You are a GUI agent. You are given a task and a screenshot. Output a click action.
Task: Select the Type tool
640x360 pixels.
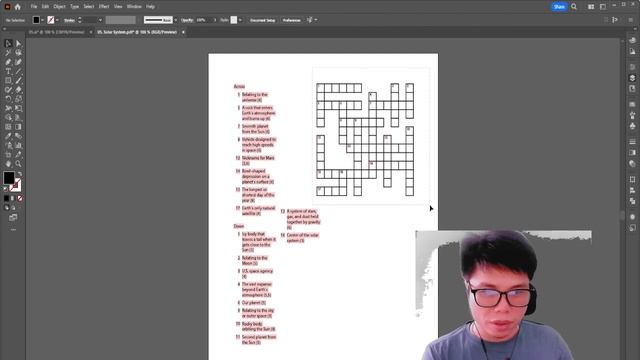point(8,71)
